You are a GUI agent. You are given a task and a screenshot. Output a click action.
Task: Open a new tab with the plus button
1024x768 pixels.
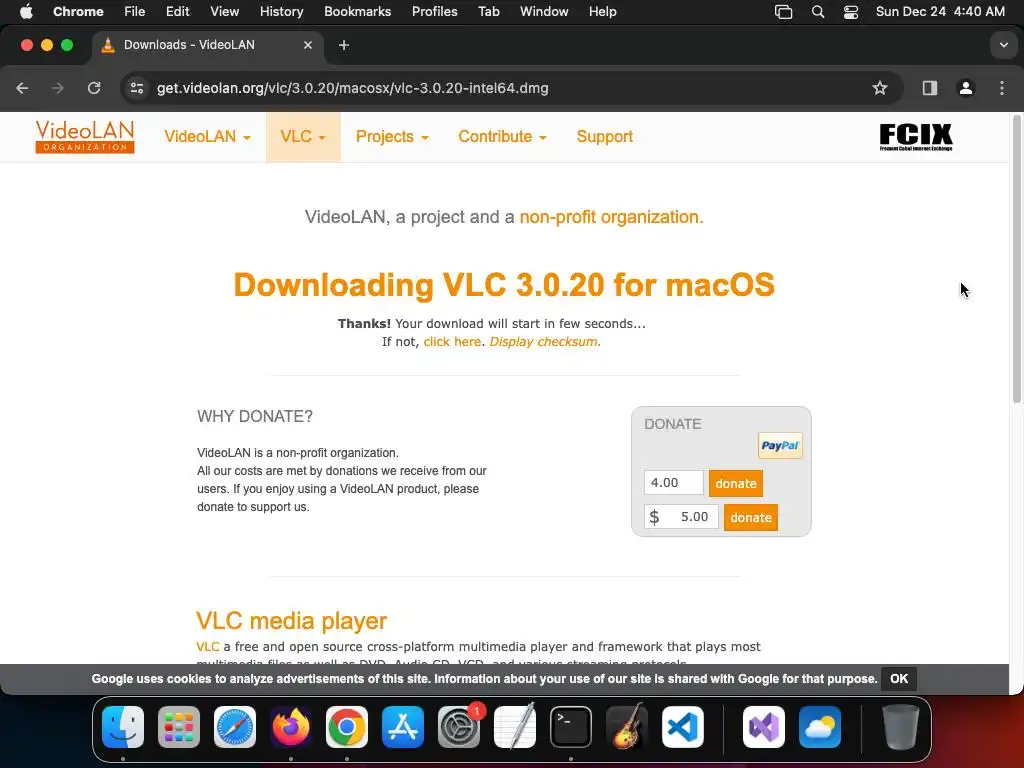point(344,45)
